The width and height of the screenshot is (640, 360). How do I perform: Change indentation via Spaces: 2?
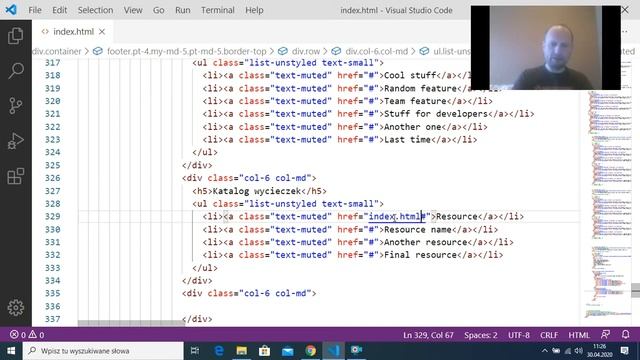[480, 335]
